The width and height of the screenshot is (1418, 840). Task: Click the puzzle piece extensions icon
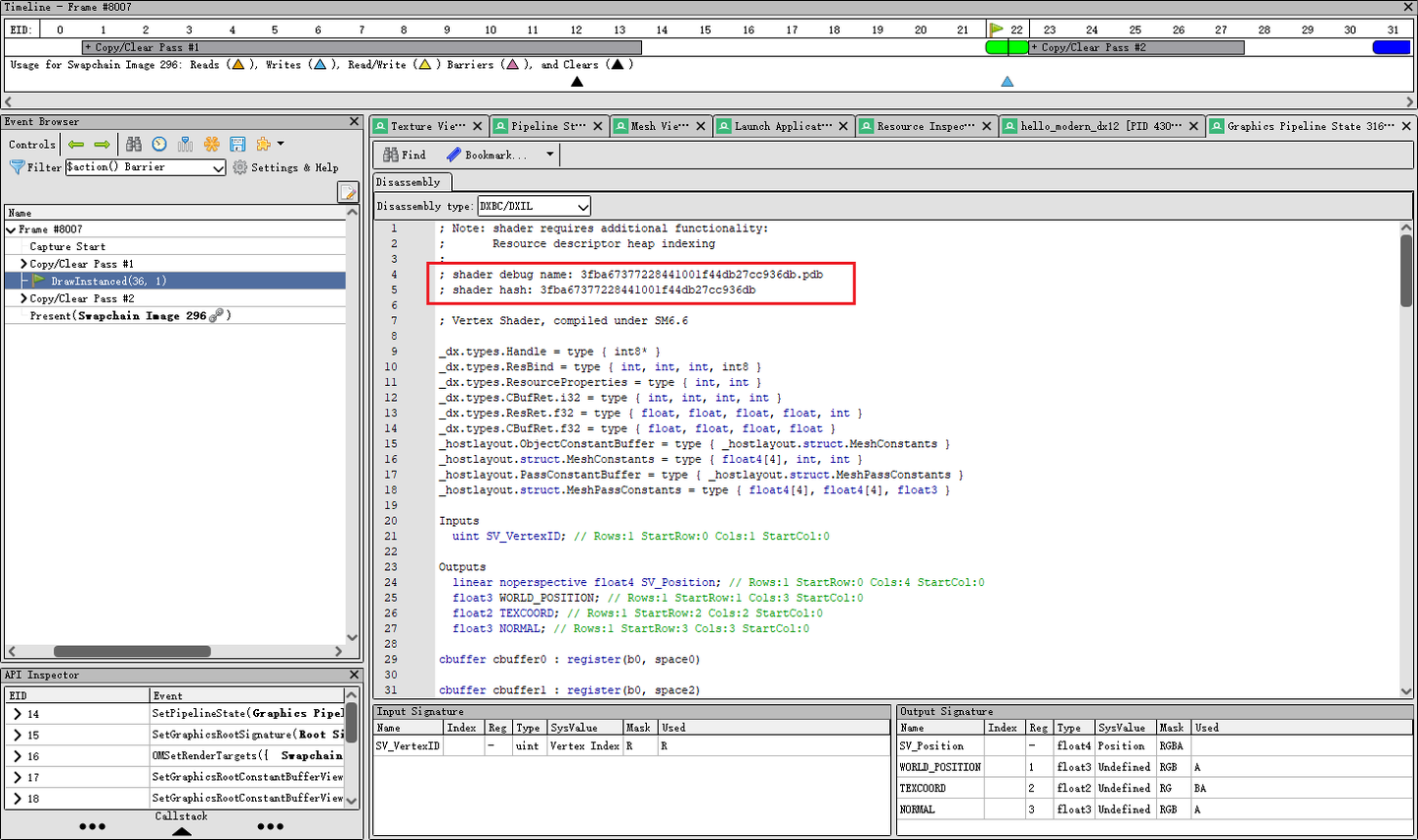[263, 145]
